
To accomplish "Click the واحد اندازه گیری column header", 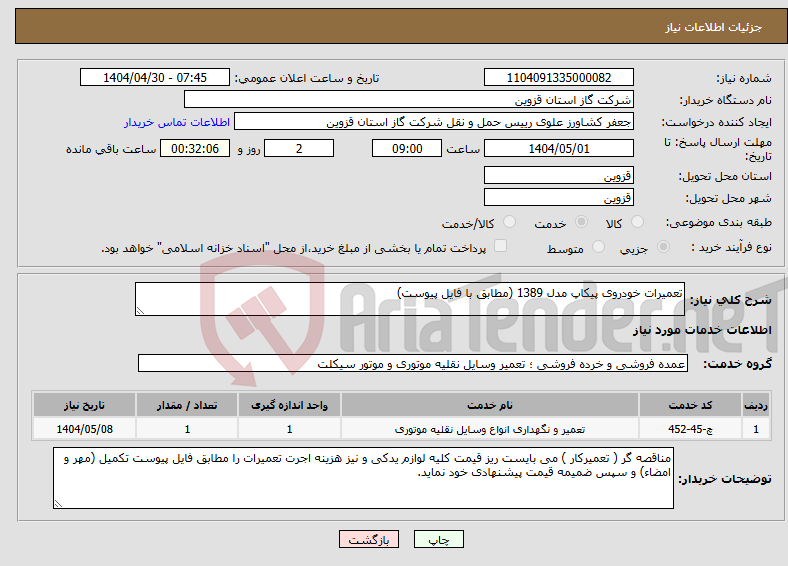I will click(x=289, y=405).
